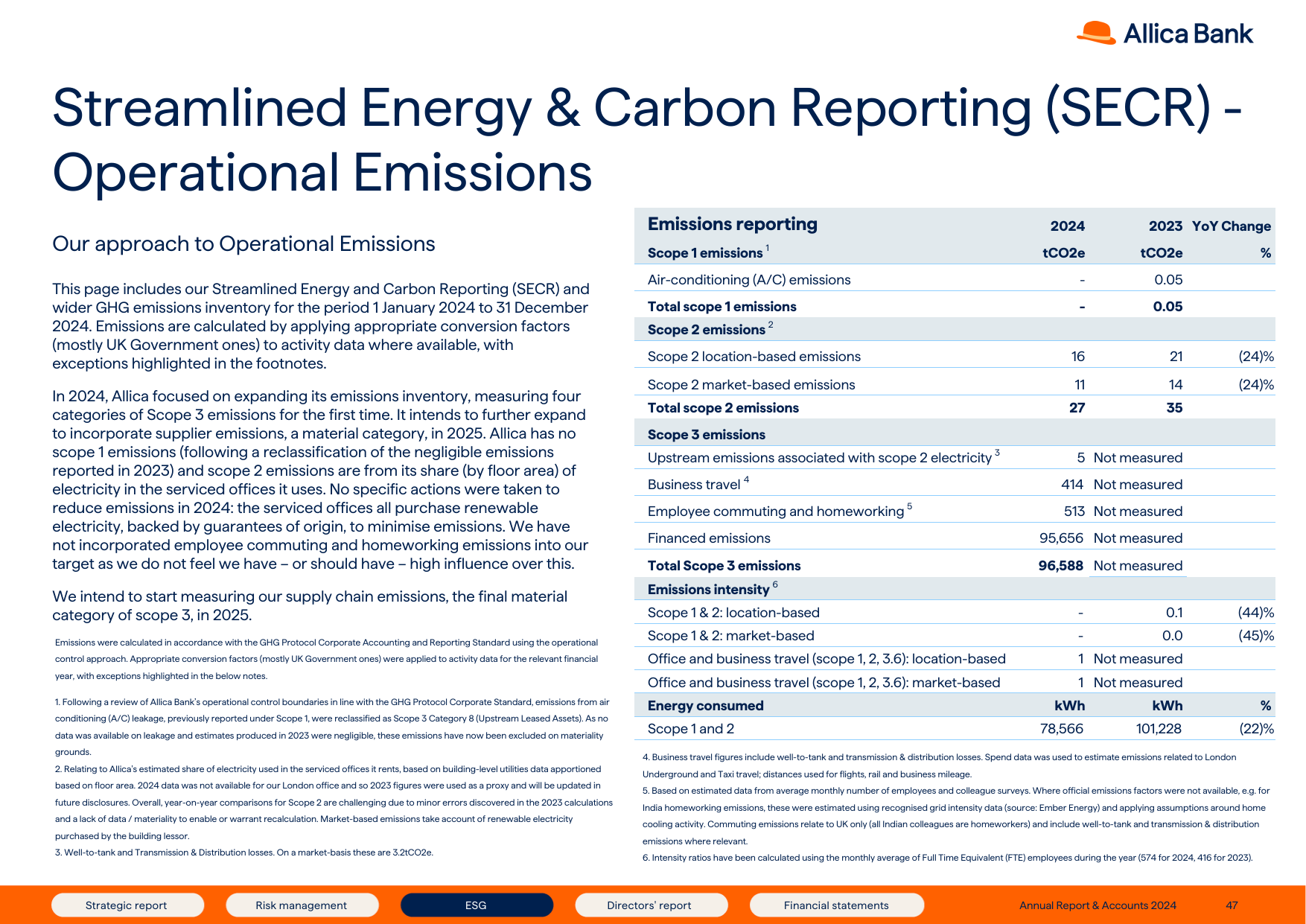This screenshot has height=924, width=1306.
Task: Click the 96,588 total Scope 3 value
Action: (x=1061, y=566)
